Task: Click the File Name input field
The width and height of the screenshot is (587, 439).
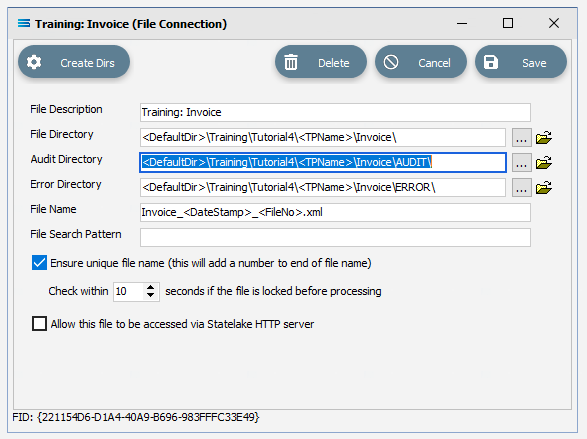Action: (335, 212)
